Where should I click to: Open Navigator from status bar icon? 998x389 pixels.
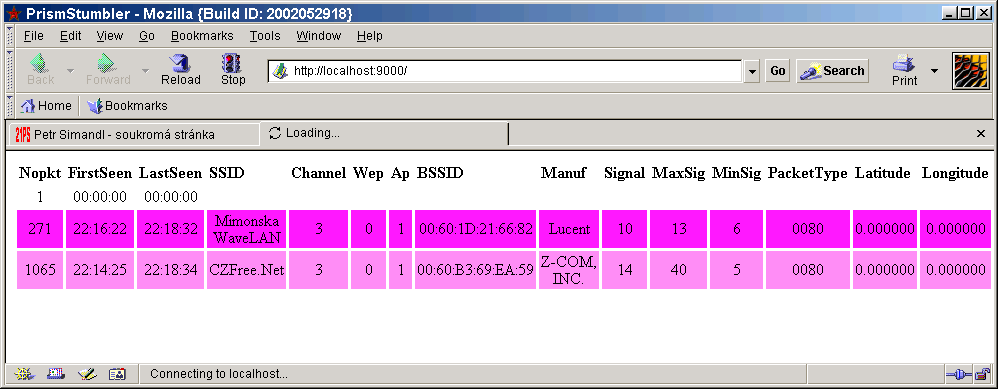(x=24, y=374)
